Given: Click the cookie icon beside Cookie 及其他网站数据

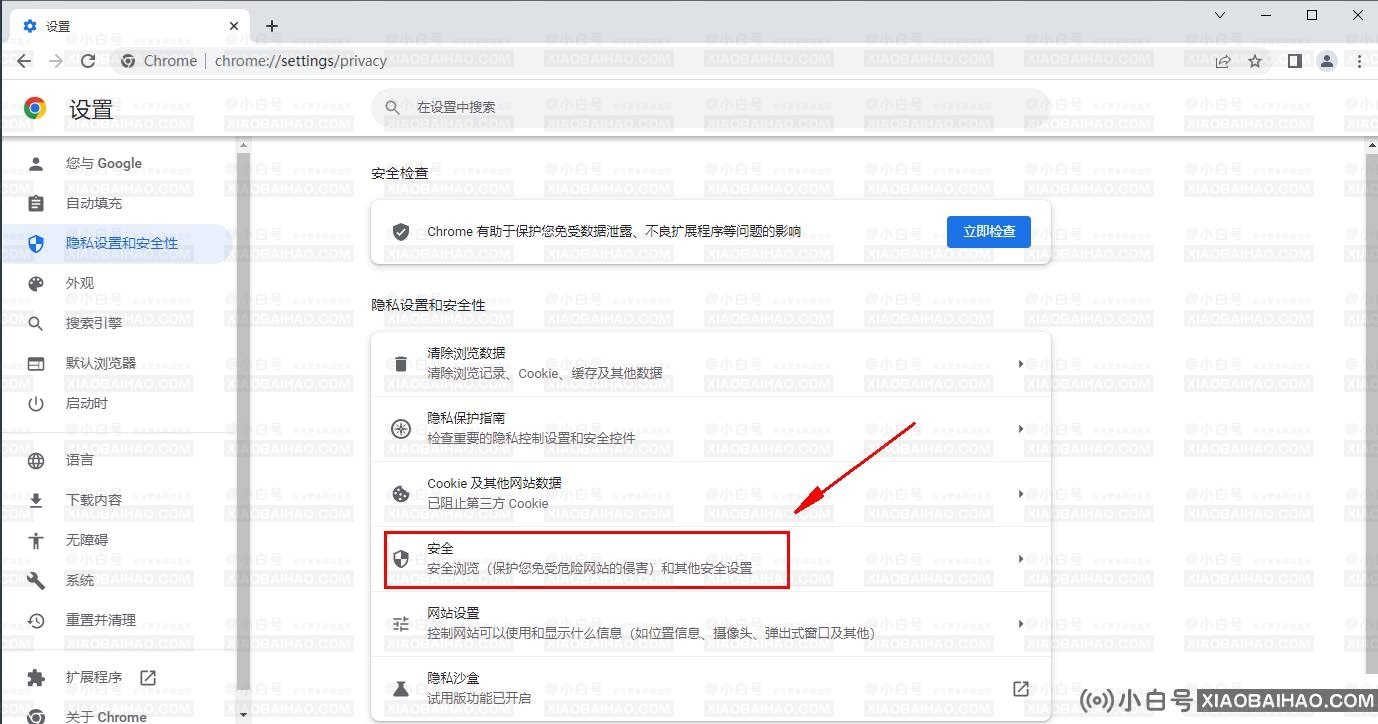Looking at the screenshot, I should pos(401,494).
